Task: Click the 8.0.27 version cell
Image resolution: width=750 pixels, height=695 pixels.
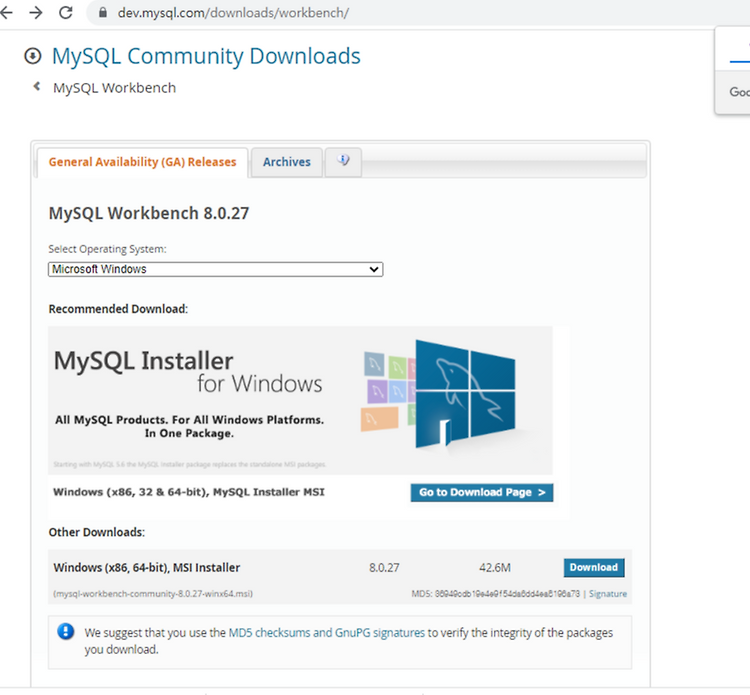Action: [x=384, y=568]
